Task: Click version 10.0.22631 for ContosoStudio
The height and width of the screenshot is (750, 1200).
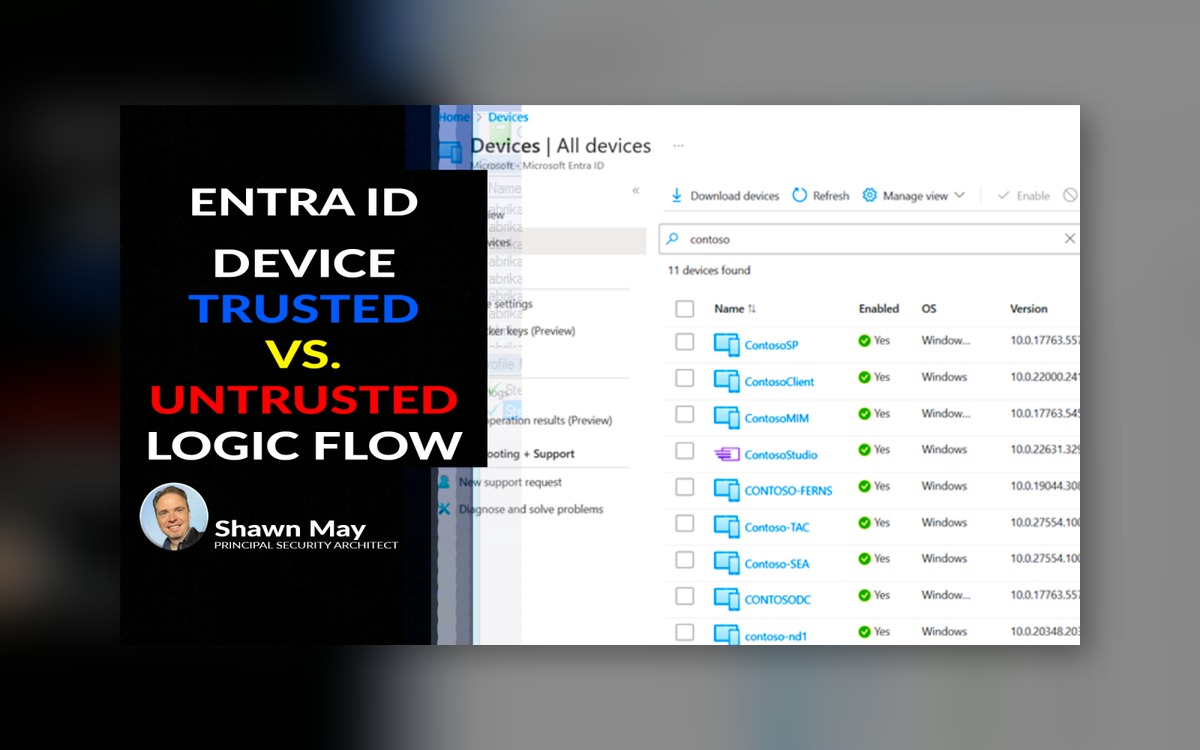Action: tap(1045, 450)
